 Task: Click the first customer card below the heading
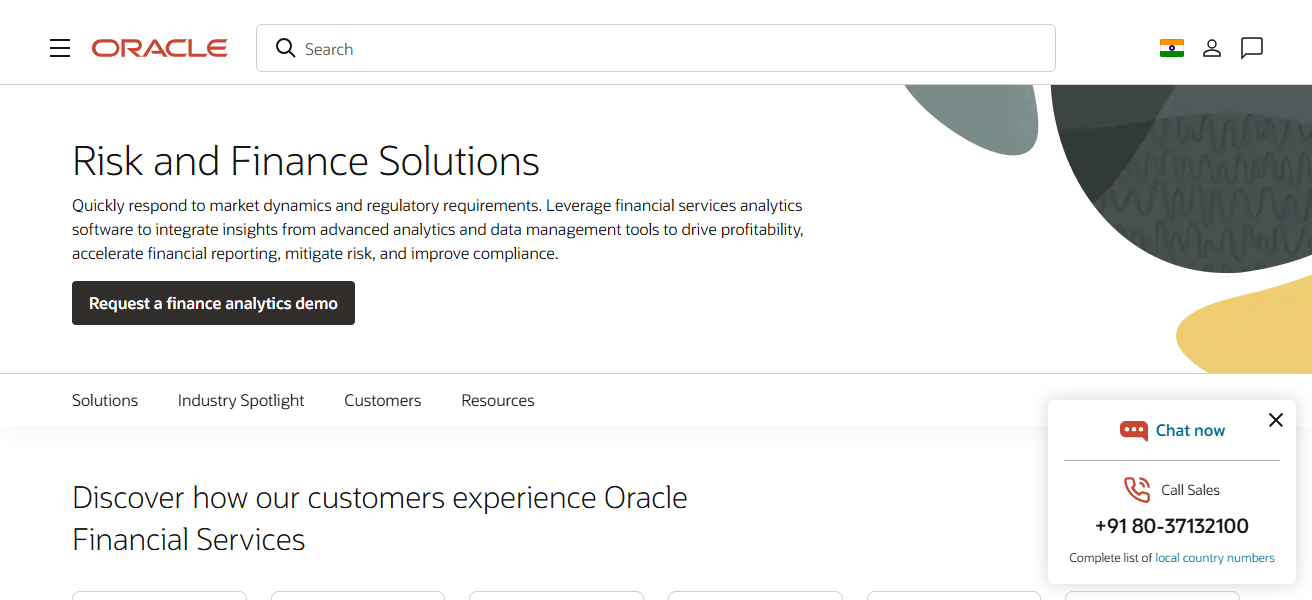[158, 597]
